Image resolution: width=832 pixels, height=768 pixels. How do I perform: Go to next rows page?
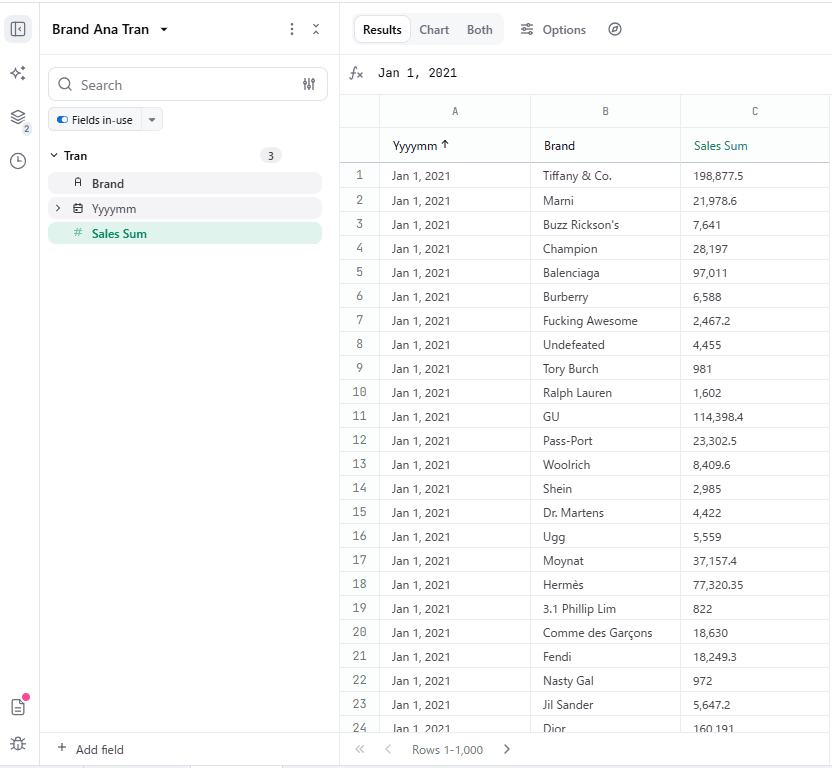tap(507, 749)
